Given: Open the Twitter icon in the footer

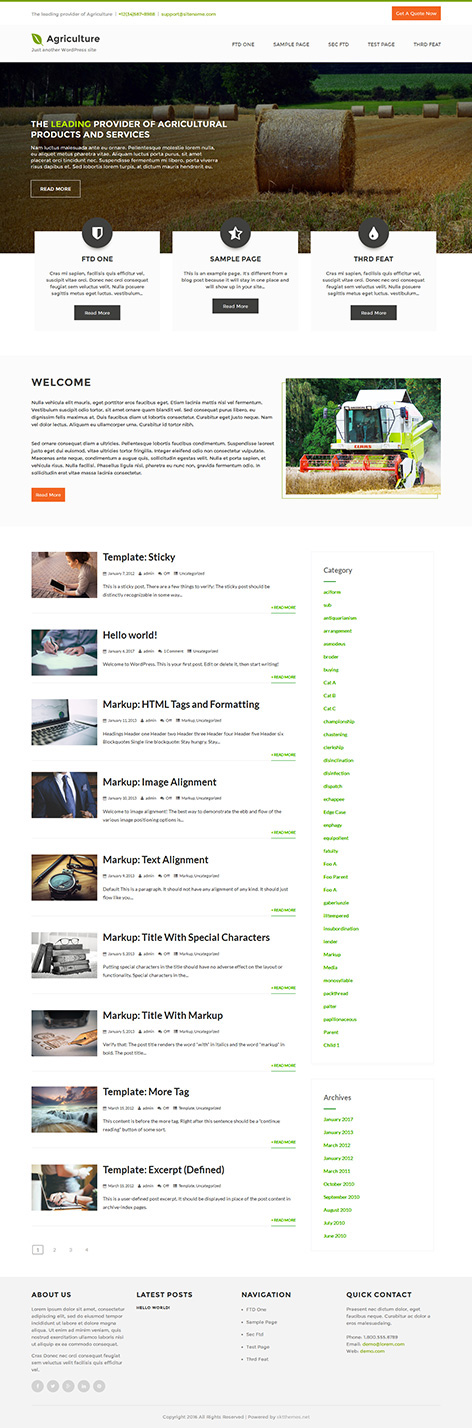Looking at the screenshot, I should coord(53,1385).
